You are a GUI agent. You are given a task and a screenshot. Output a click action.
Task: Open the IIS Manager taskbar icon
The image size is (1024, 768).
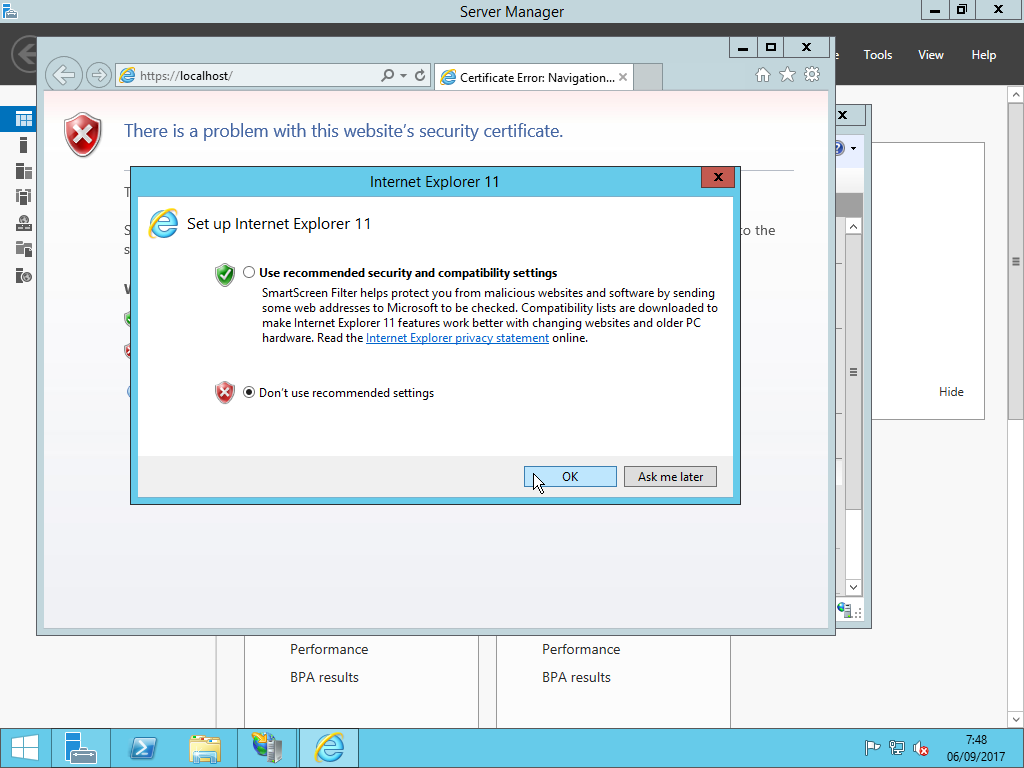[x=267, y=748]
